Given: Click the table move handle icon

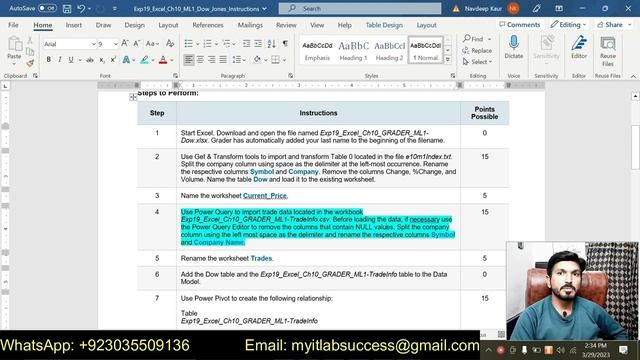Looking at the screenshot, I should point(133,97).
